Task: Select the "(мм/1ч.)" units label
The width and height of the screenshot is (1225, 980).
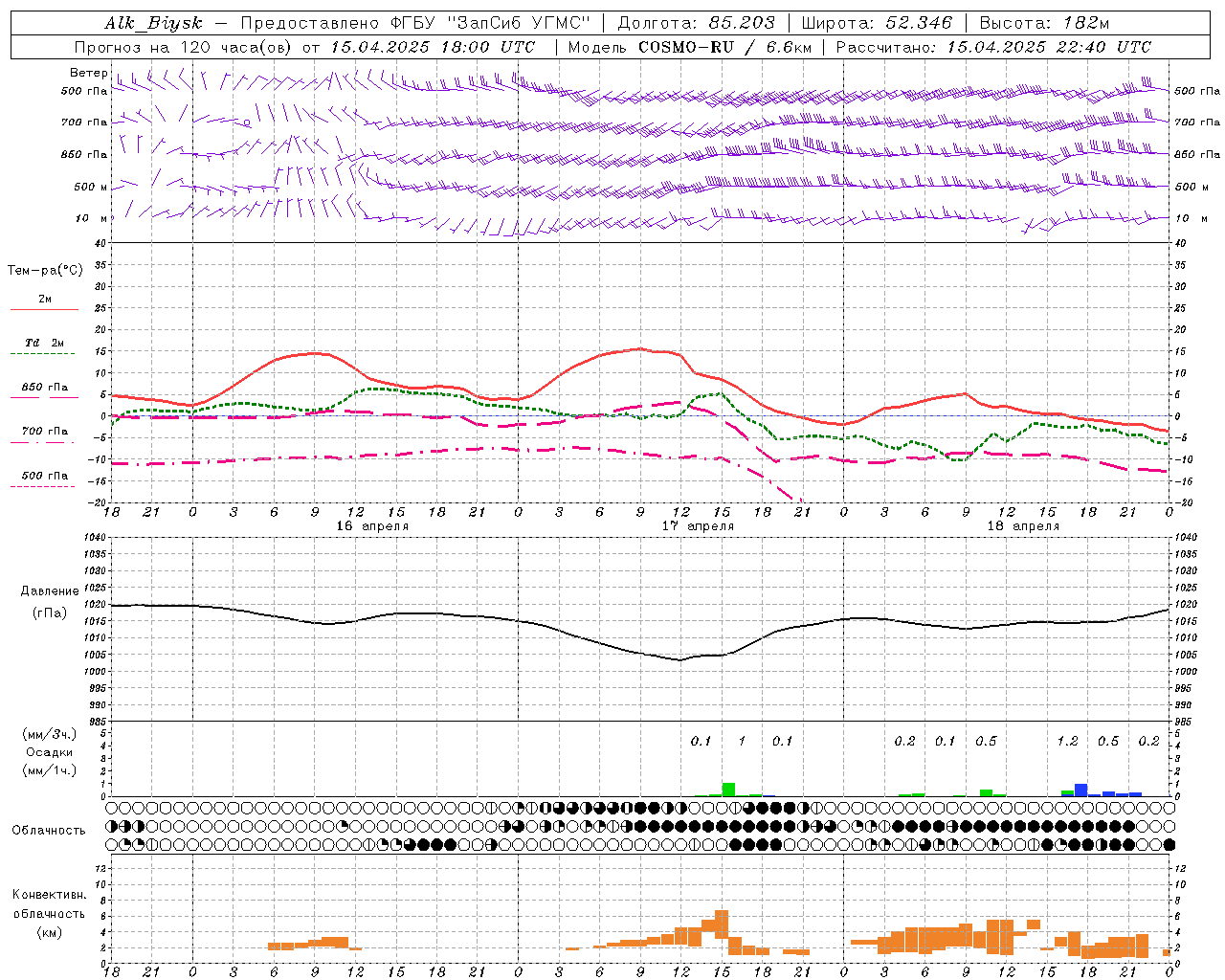Action: tap(50, 770)
